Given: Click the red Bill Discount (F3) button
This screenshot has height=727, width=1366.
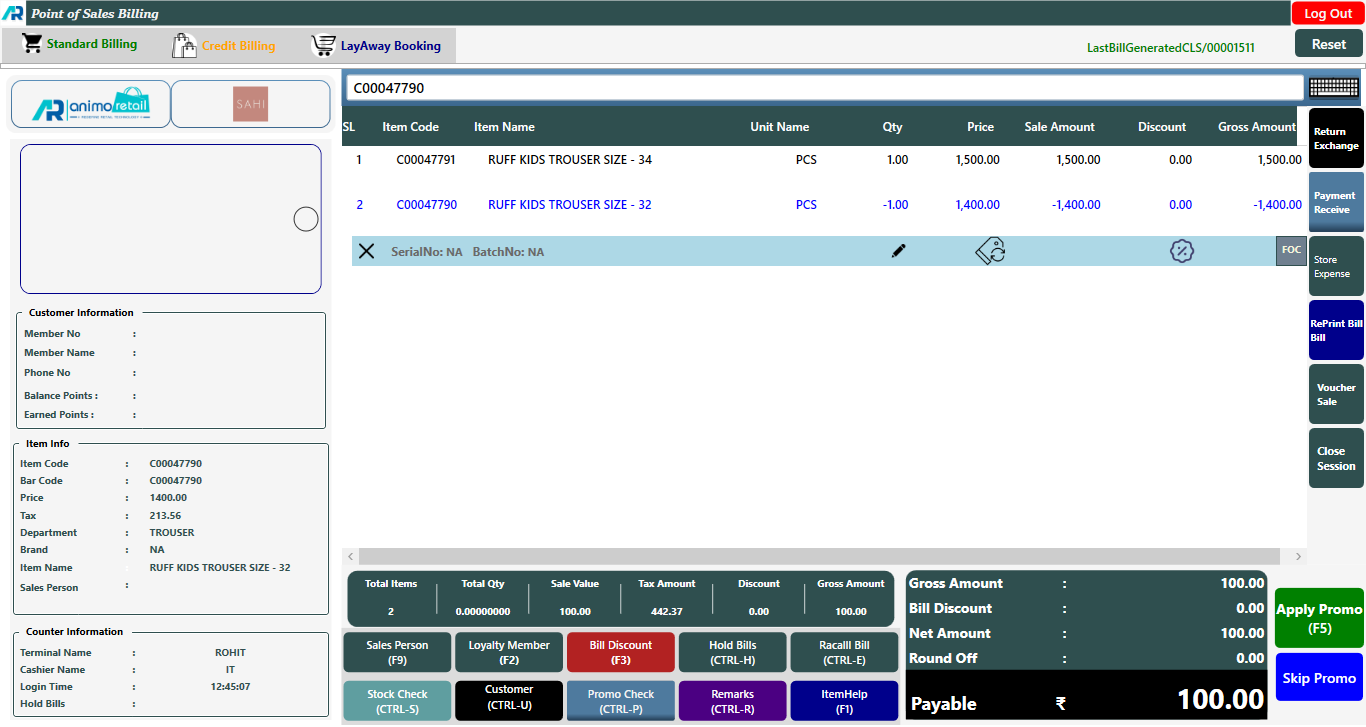Looking at the screenshot, I should (x=620, y=652).
